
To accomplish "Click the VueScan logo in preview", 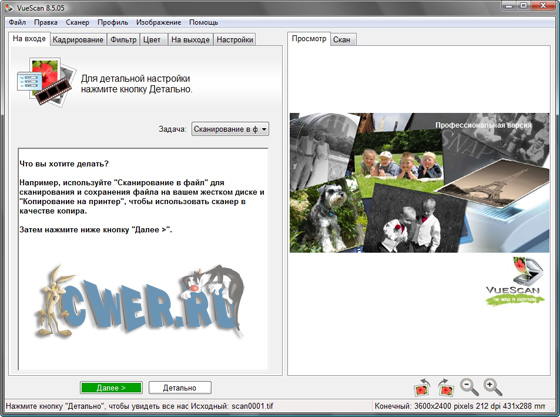I will click(515, 281).
